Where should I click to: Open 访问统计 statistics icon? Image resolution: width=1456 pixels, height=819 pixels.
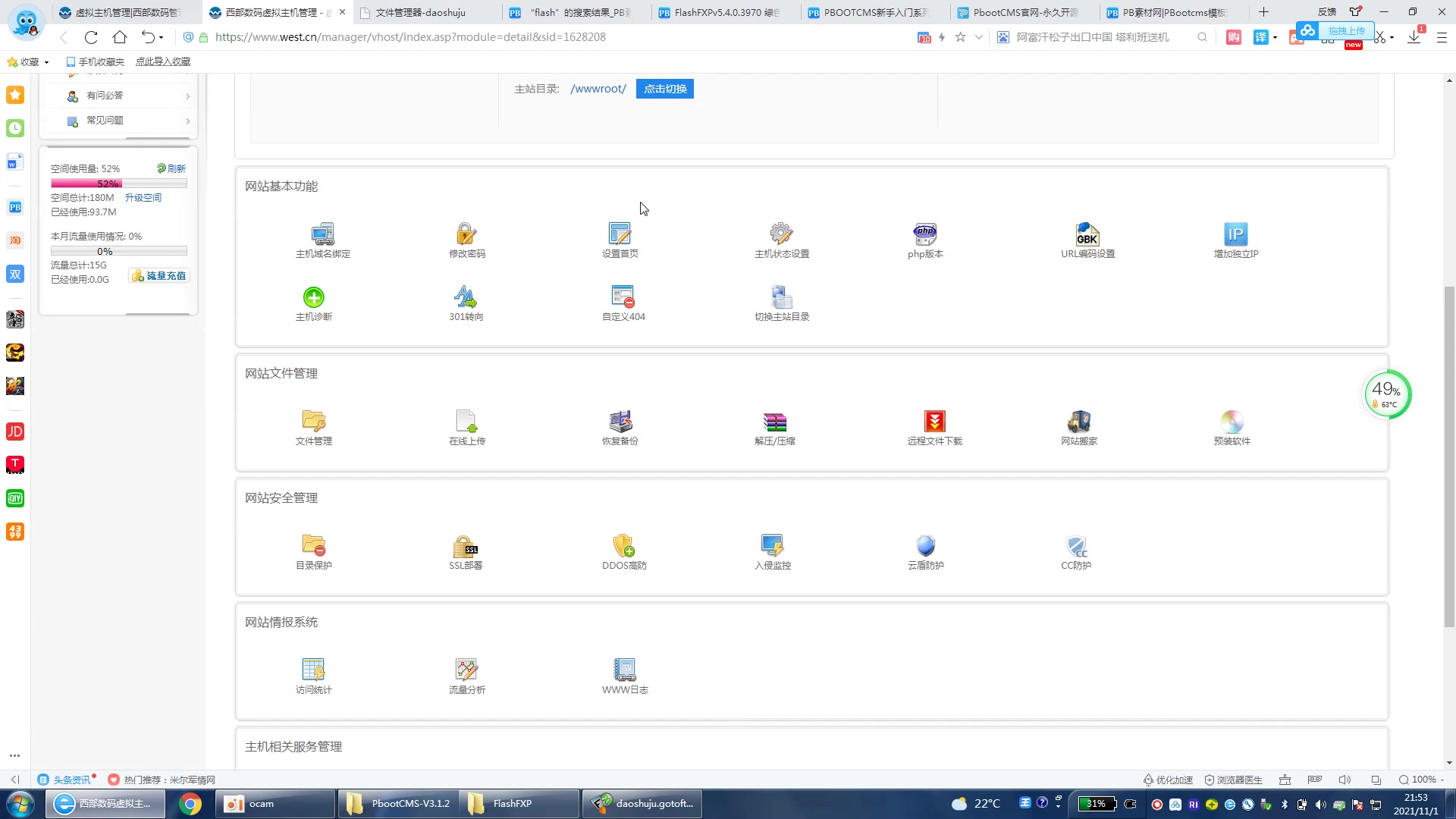(x=313, y=670)
